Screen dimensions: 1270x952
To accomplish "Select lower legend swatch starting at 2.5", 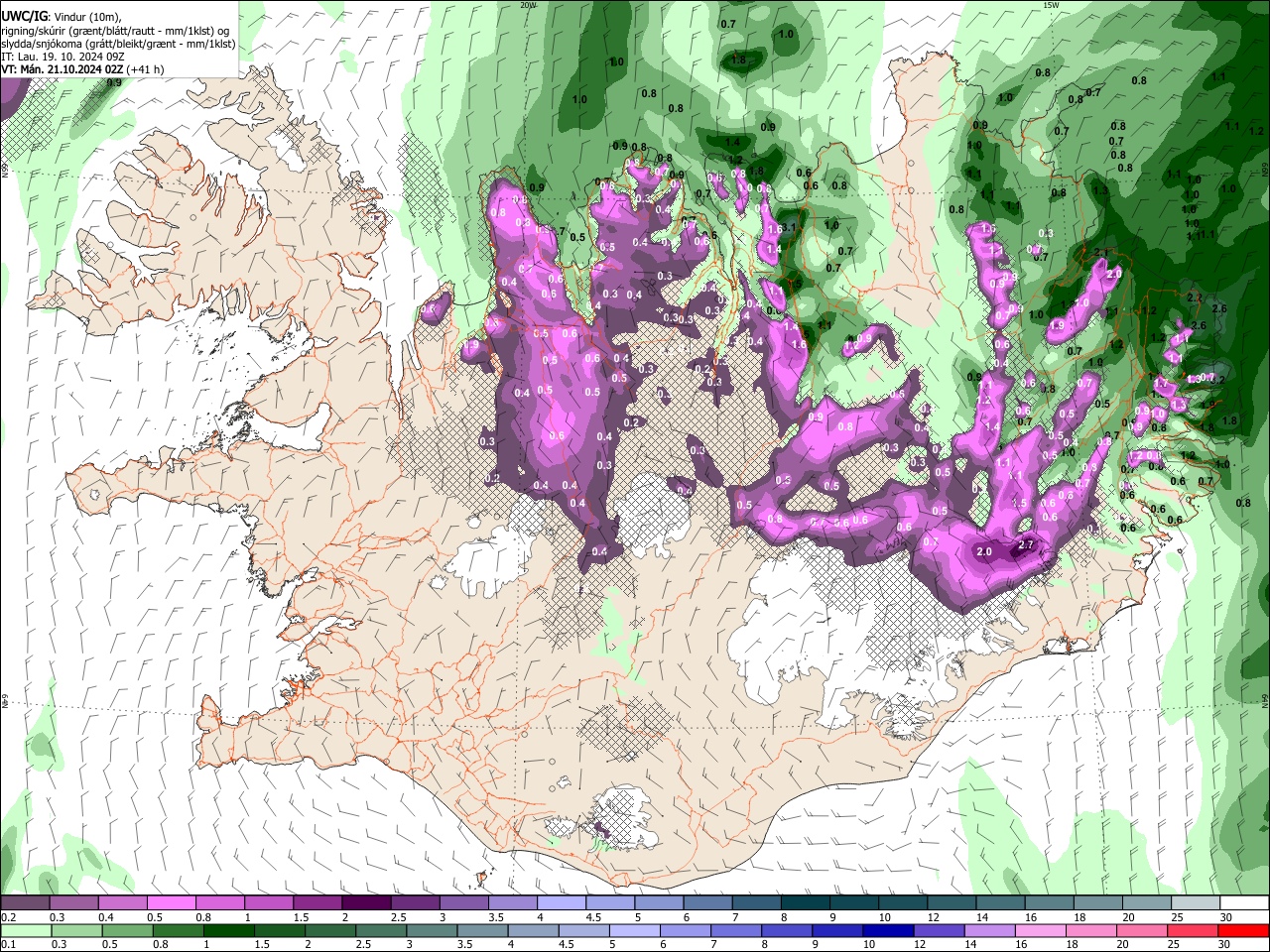I will pos(381,930).
